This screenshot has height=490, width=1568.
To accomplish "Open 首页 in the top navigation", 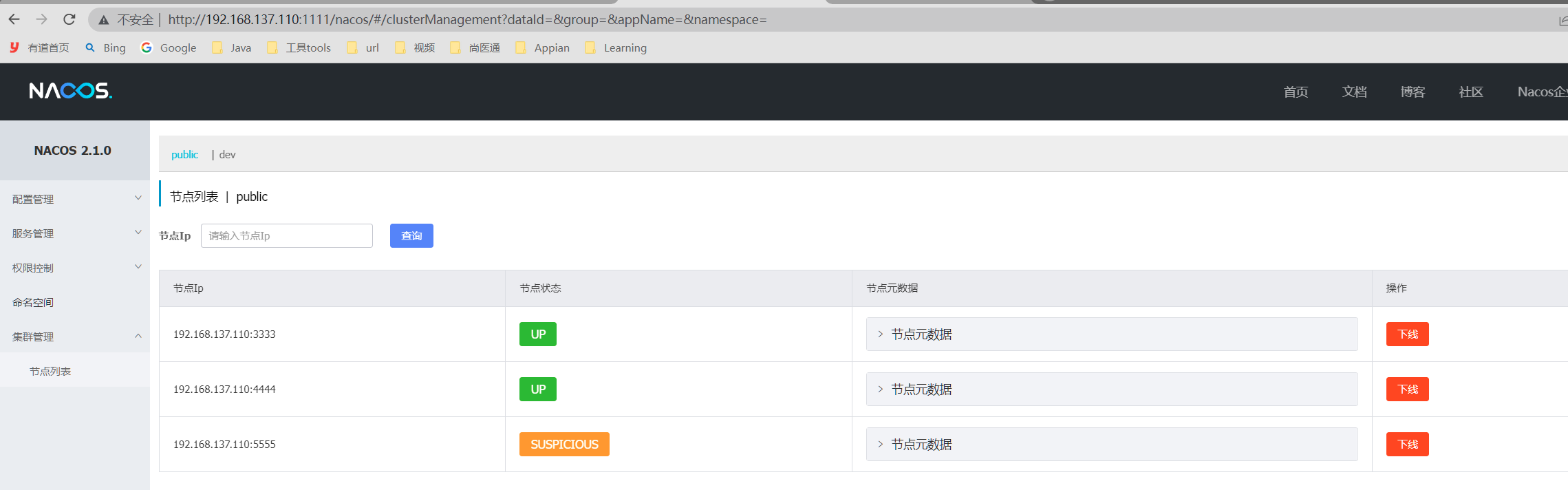I will click(x=1296, y=92).
